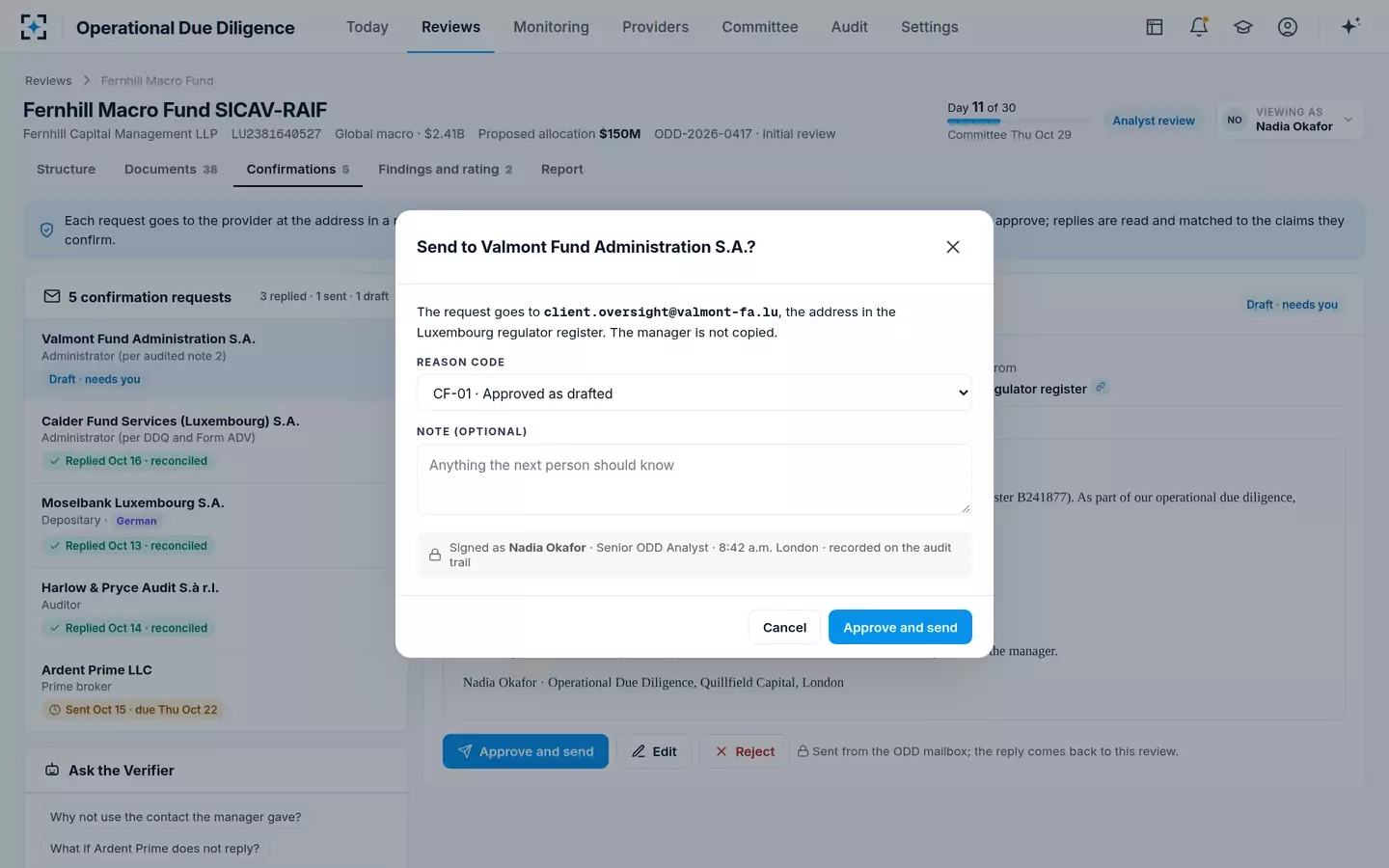Click the Operational Due Diligence logo icon

tap(34, 27)
